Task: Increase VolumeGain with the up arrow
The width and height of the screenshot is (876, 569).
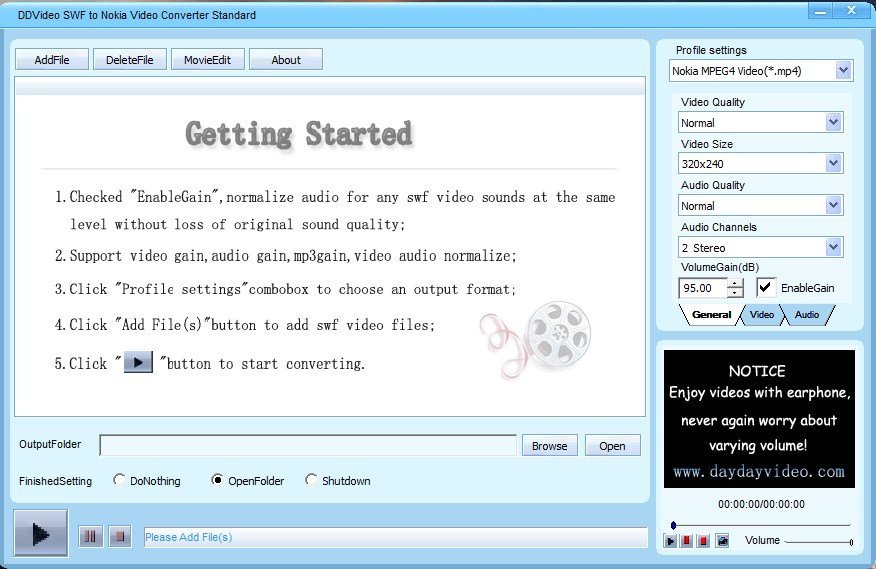Action: tap(735, 283)
